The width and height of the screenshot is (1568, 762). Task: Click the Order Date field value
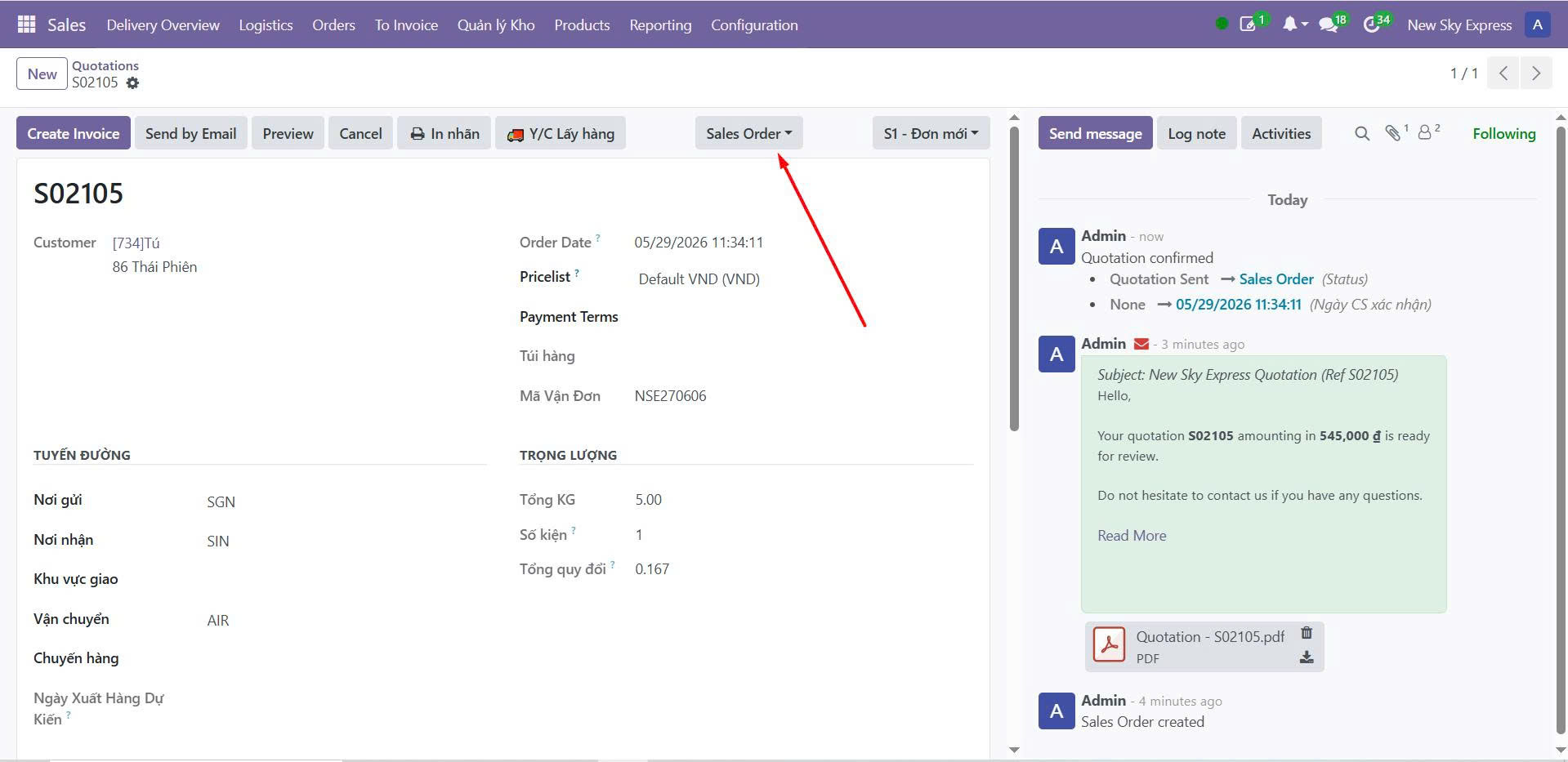pos(699,242)
